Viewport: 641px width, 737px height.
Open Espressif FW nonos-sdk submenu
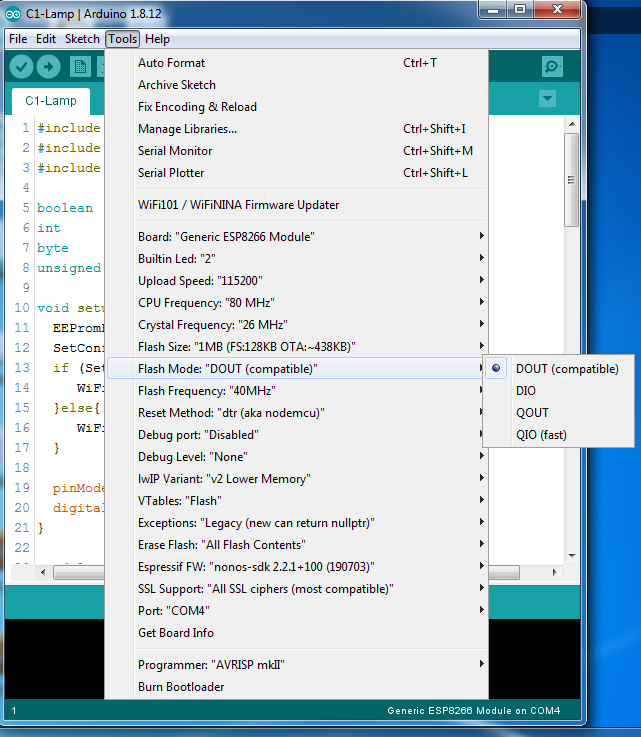[297, 567]
